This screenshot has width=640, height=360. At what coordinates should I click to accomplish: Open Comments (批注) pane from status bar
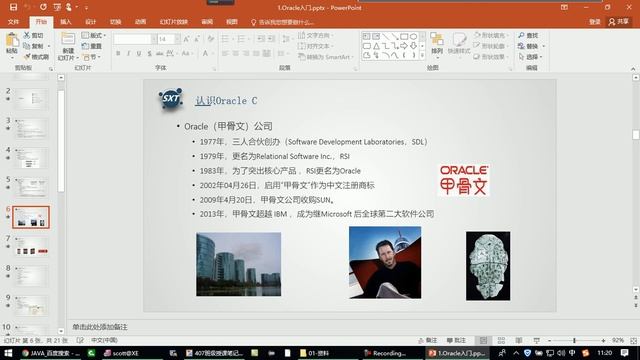456,340
